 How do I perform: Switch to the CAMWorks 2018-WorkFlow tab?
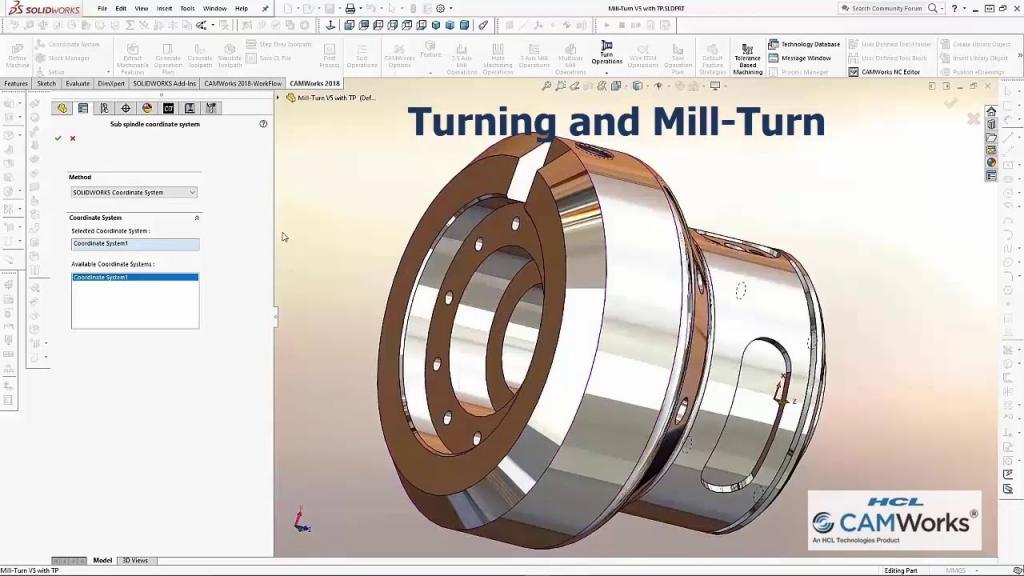pyautogui.click(x=243, y=84)
